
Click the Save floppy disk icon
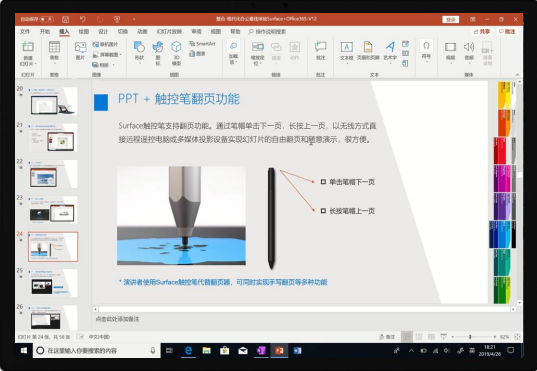(x=65, y=19)
